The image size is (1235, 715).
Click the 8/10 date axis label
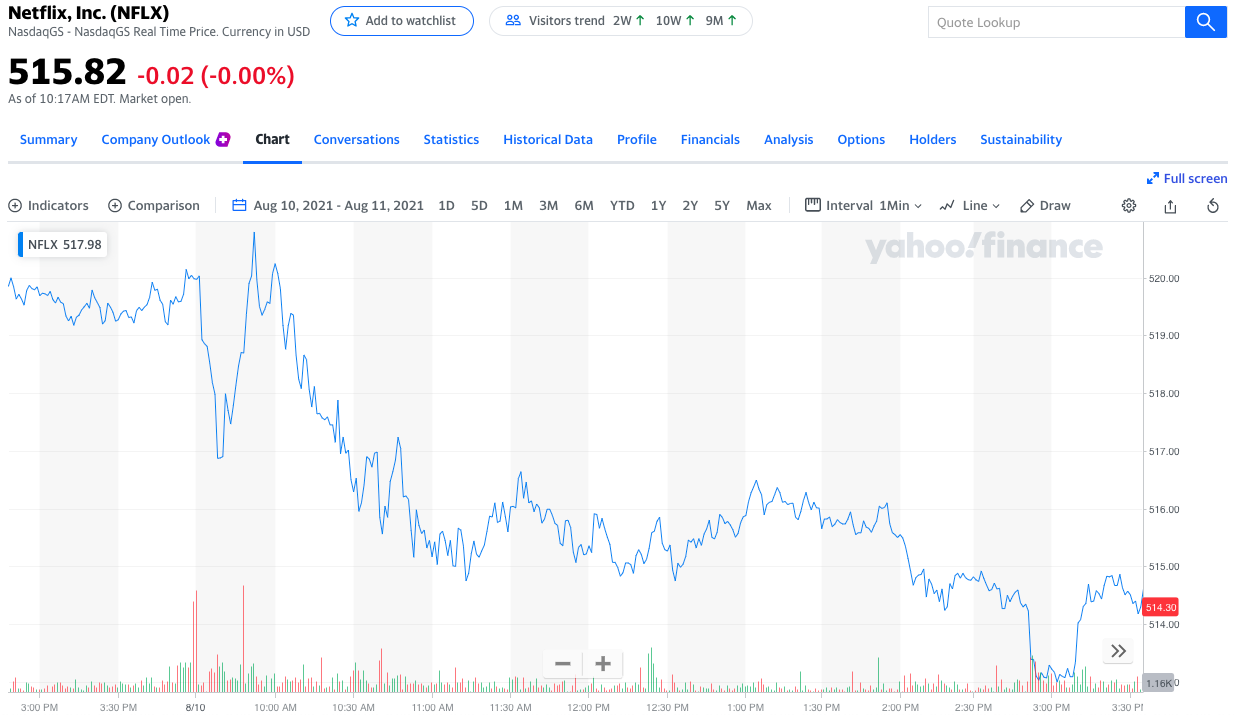(195, 707)
